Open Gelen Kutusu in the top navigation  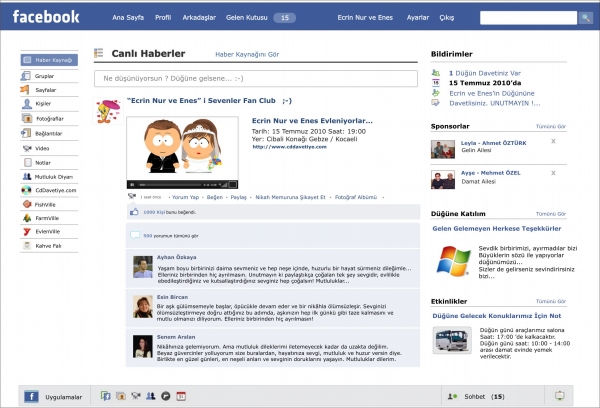pyautogui.click(x=249, y=18)
